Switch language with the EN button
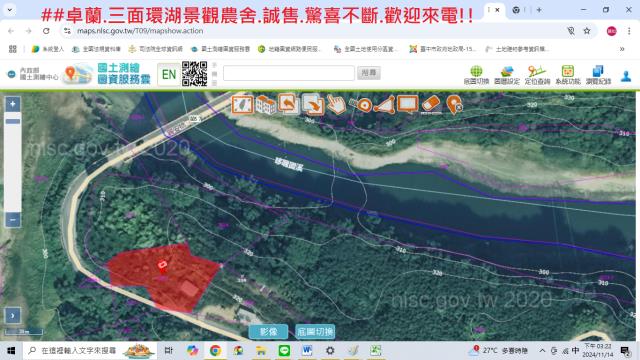 pyautogui.click(x=169, y=74)
